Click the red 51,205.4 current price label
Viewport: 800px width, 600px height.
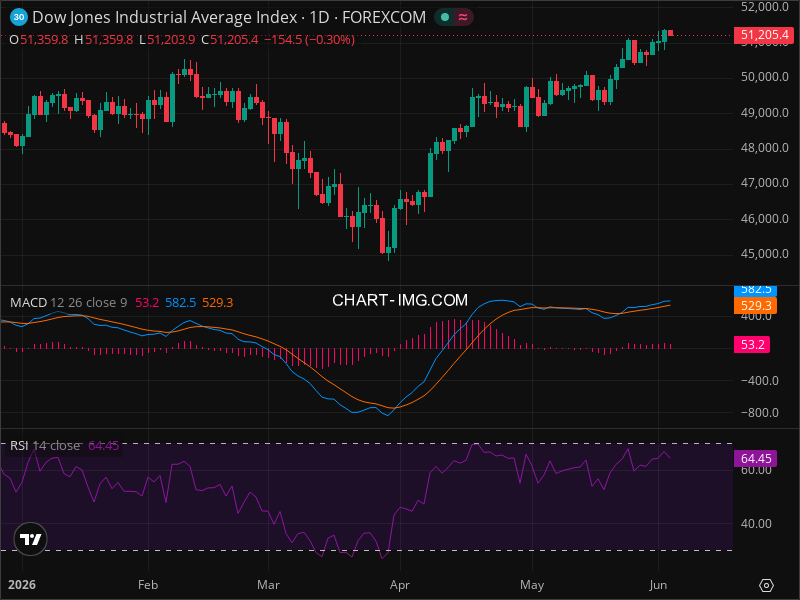click(x=764, y=35)
